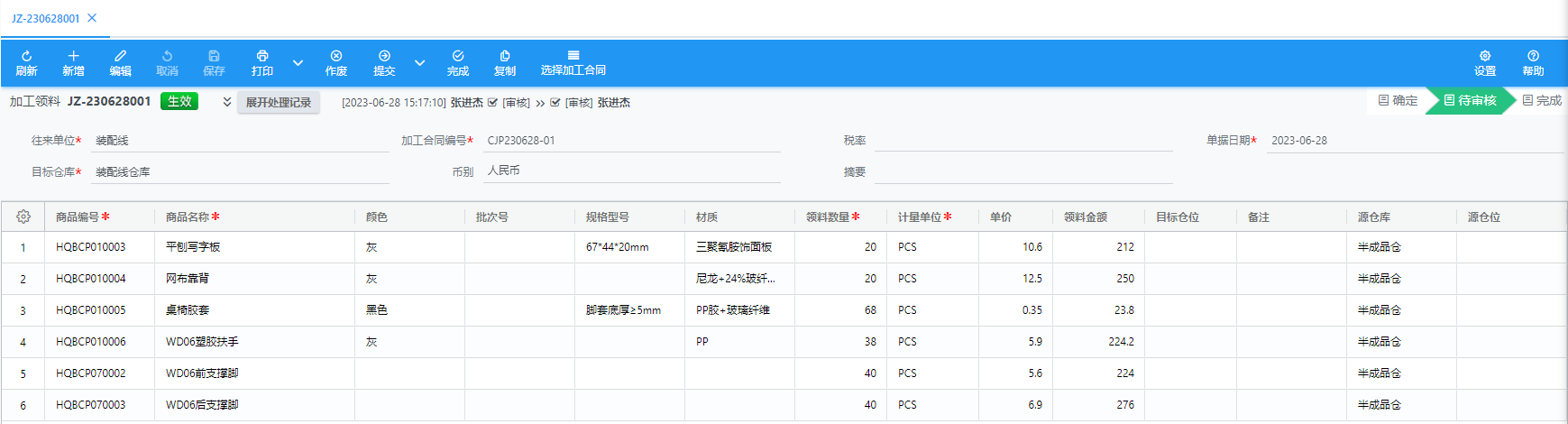The height and width of the screenshot is (424, 1568).
Task: Click the 打印 print icon
Action: (262, 56)
